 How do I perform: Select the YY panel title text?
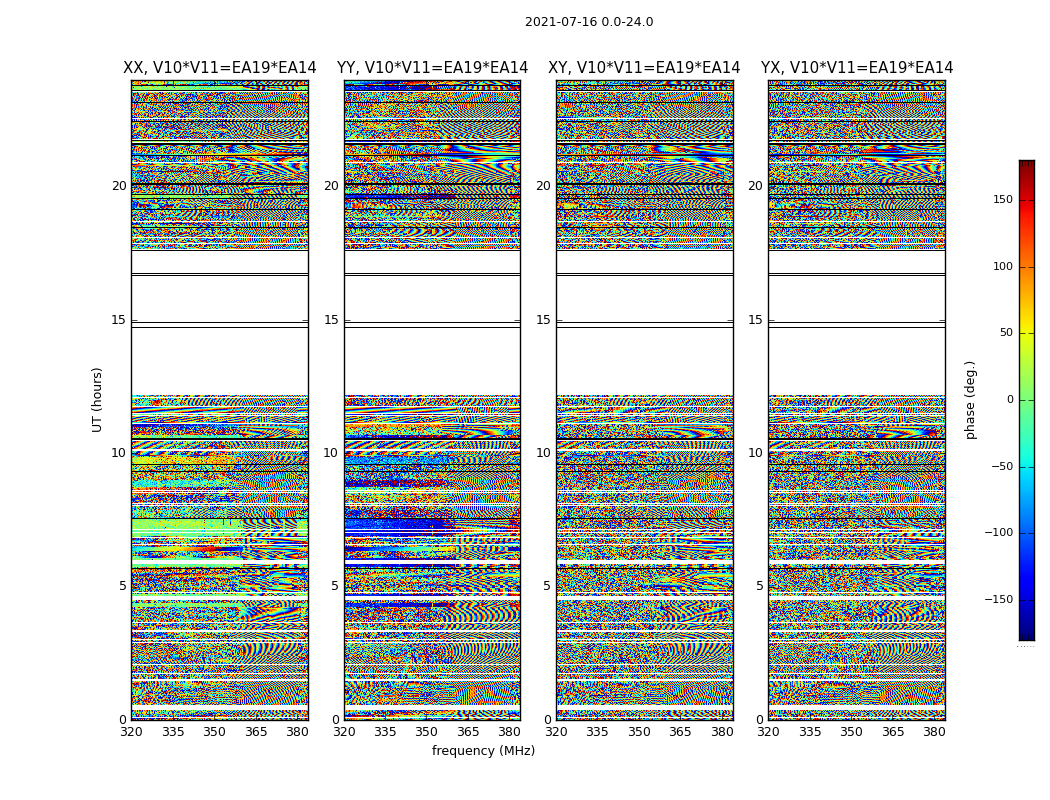tap(432, 68)
